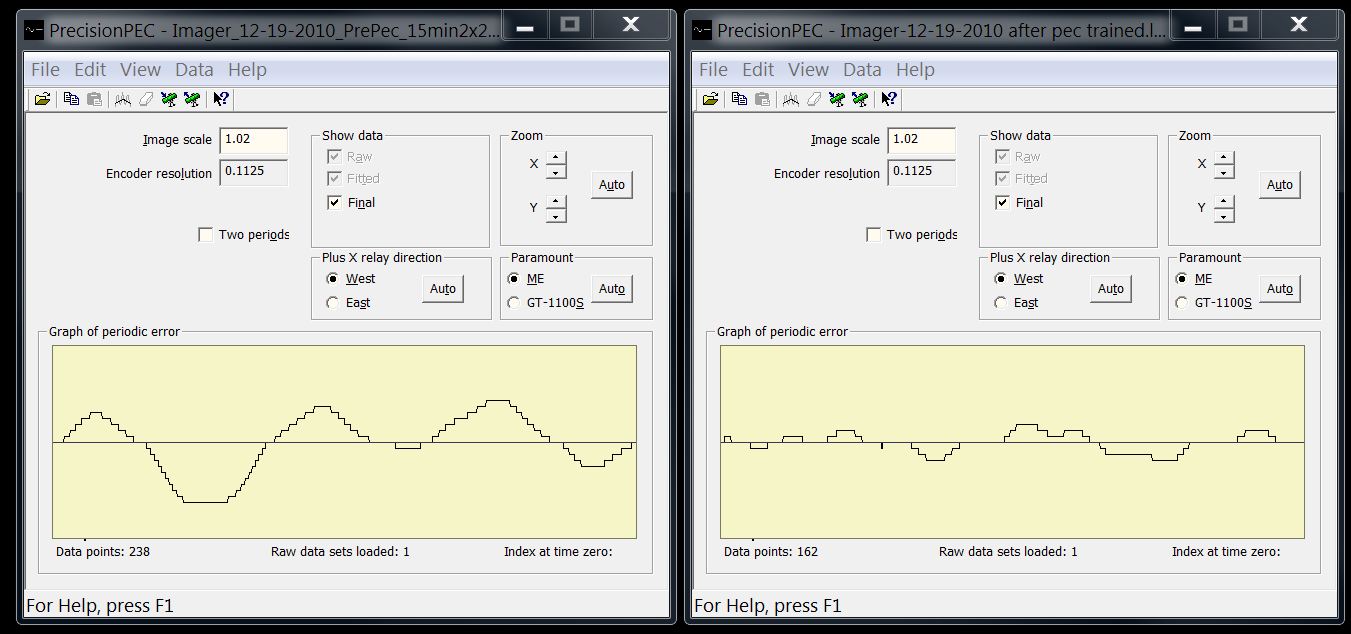Click context help icon in after-pec-trained window
Image resolution: width=1351 pixels, height=634 pixels.
tap(889, 99)
